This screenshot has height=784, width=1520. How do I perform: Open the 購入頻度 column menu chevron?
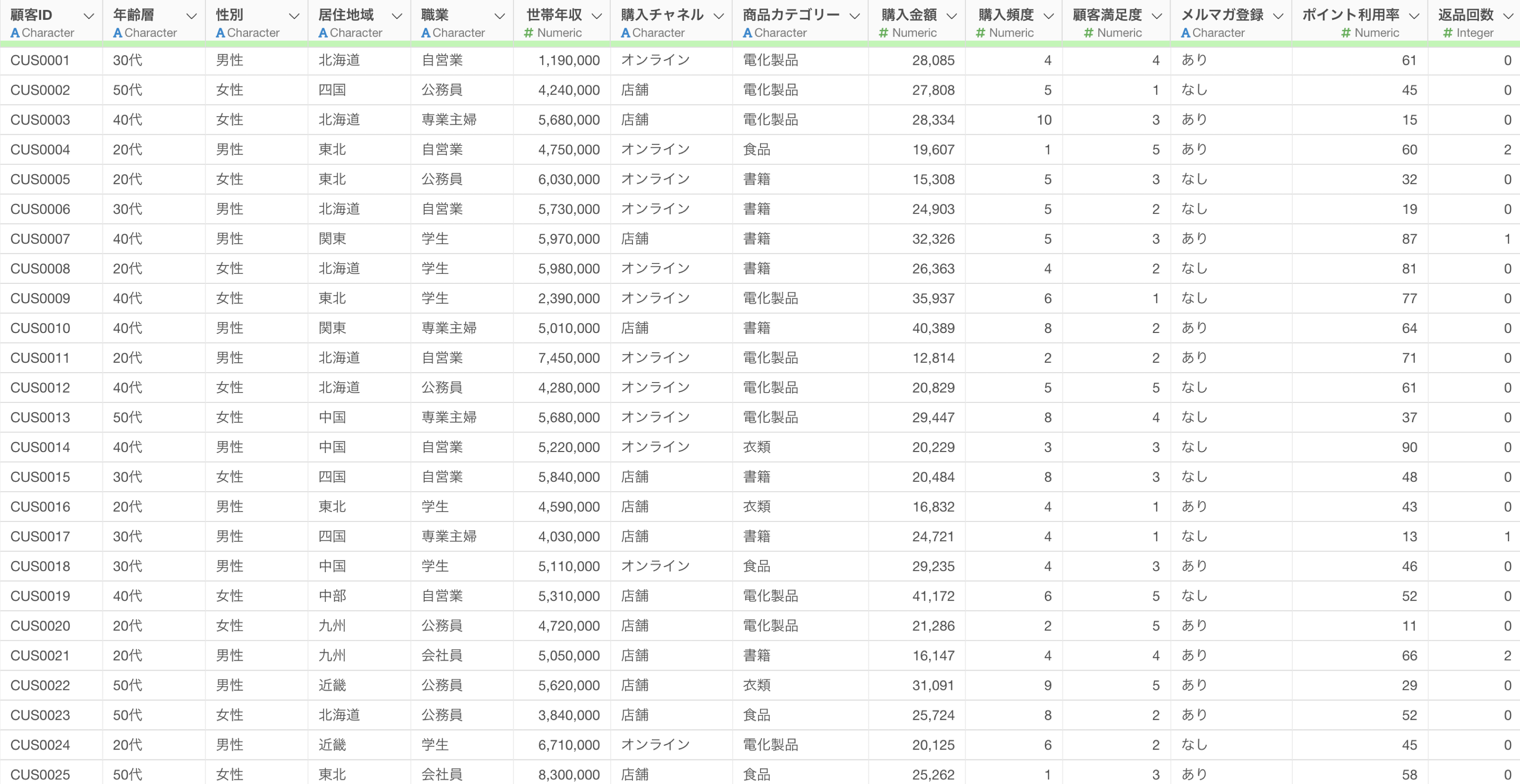tap(1049, 16)
